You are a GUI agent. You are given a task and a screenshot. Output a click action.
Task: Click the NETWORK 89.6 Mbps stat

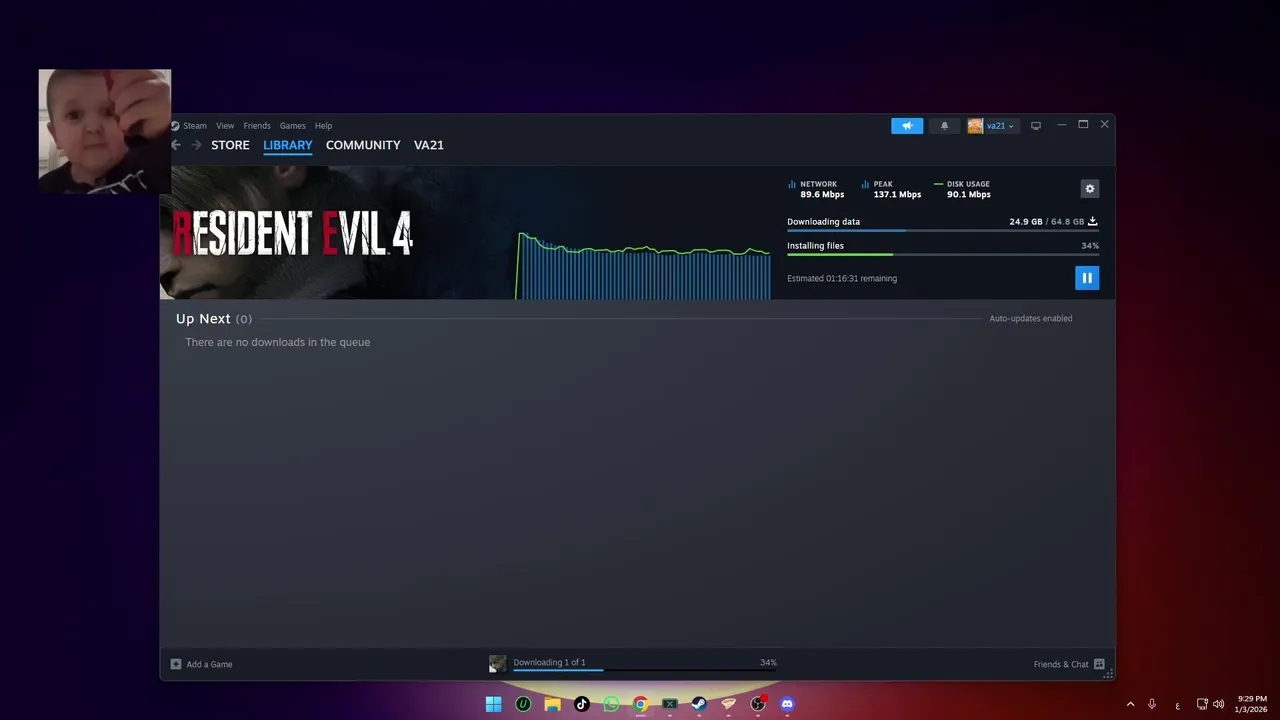tap(816, 189)
